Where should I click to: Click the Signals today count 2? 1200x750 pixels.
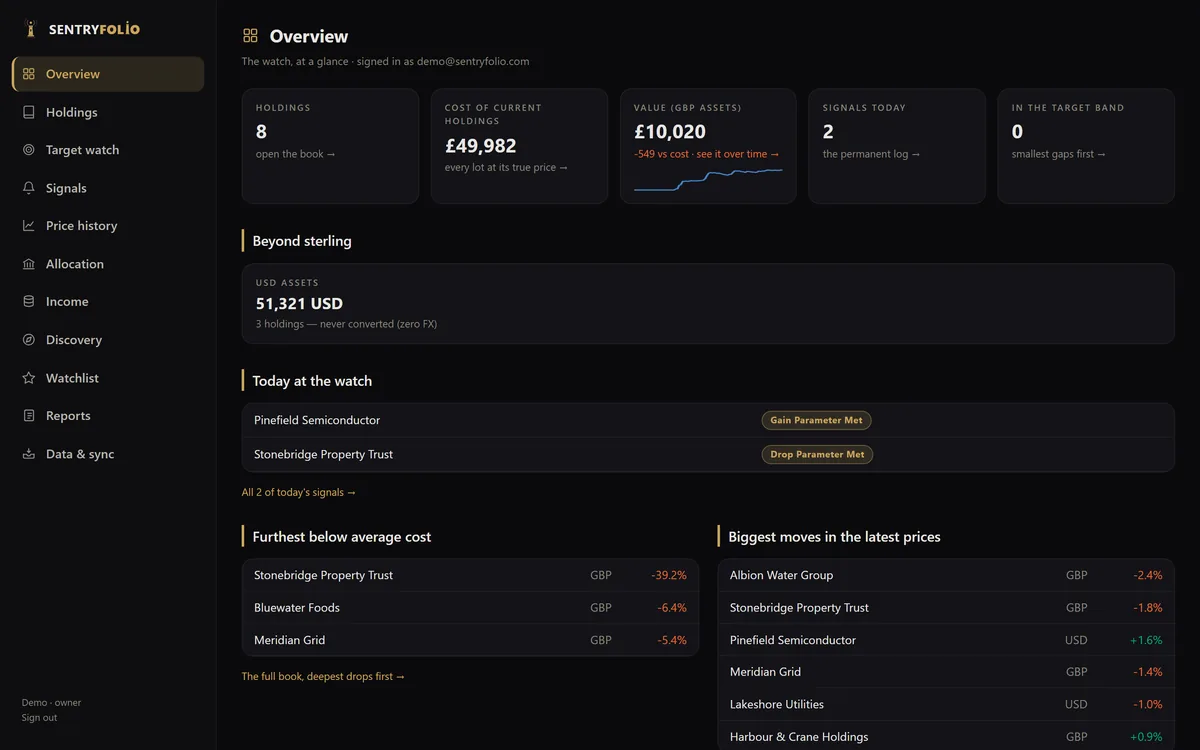828,132
